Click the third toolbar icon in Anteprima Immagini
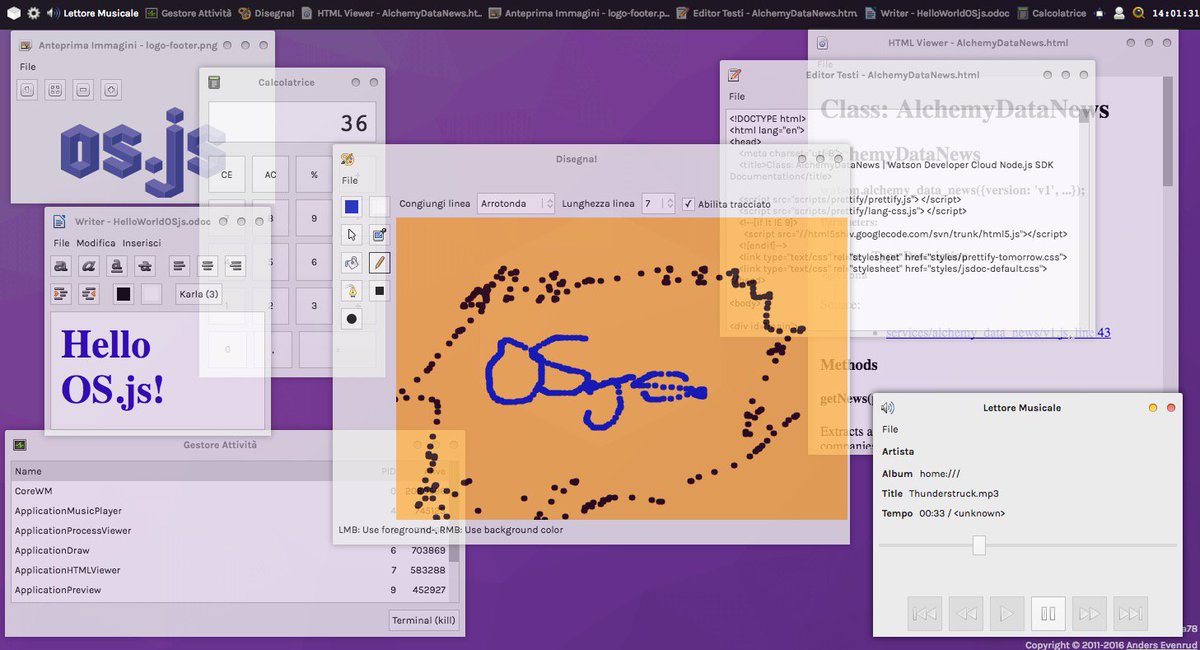1200x650 pixels. (84, 90)
